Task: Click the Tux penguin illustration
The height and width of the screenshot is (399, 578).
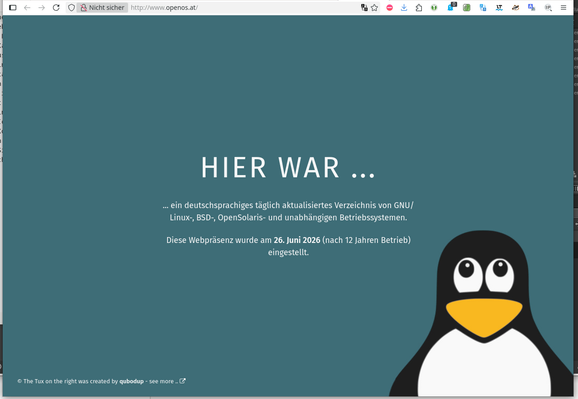Action: pos(482,313)
